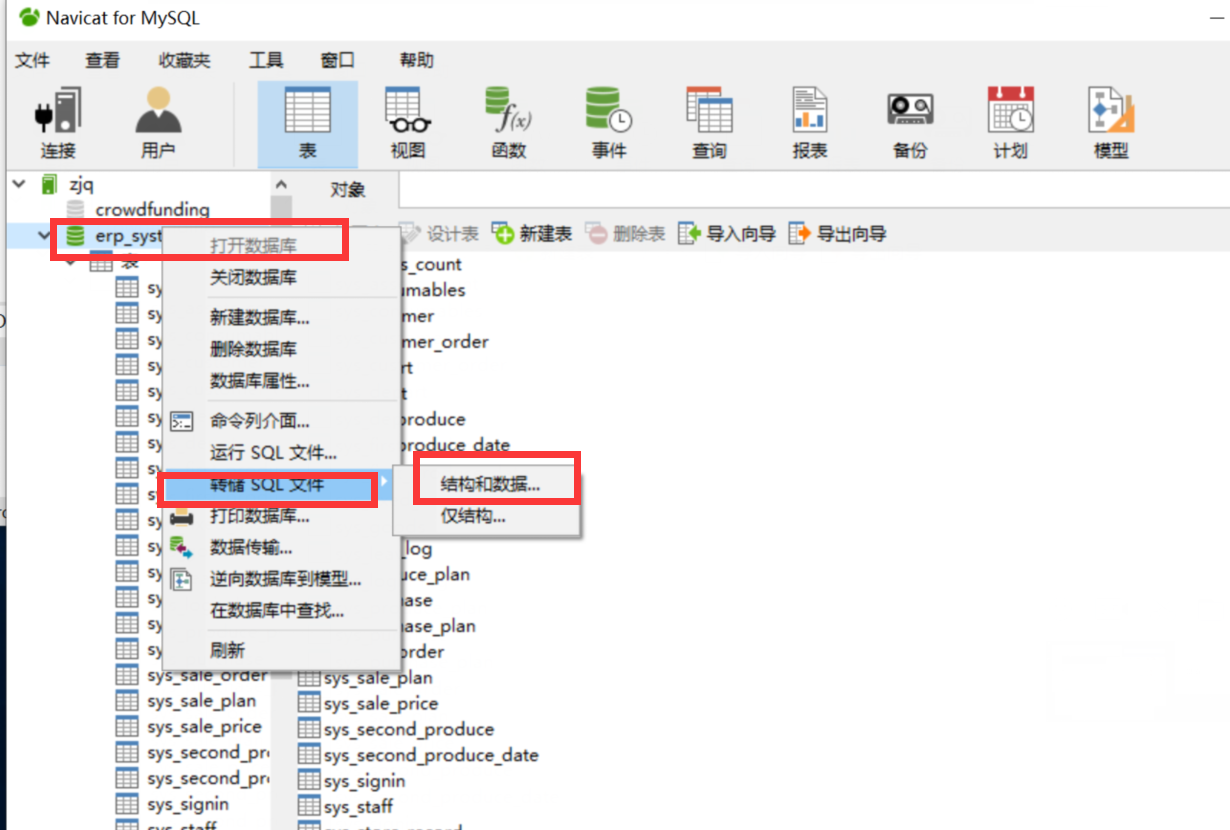Viewport: 1230px width, 830px height.
Task: Choose 数据库属性... in the context menu
Action: tap(281, 380)
